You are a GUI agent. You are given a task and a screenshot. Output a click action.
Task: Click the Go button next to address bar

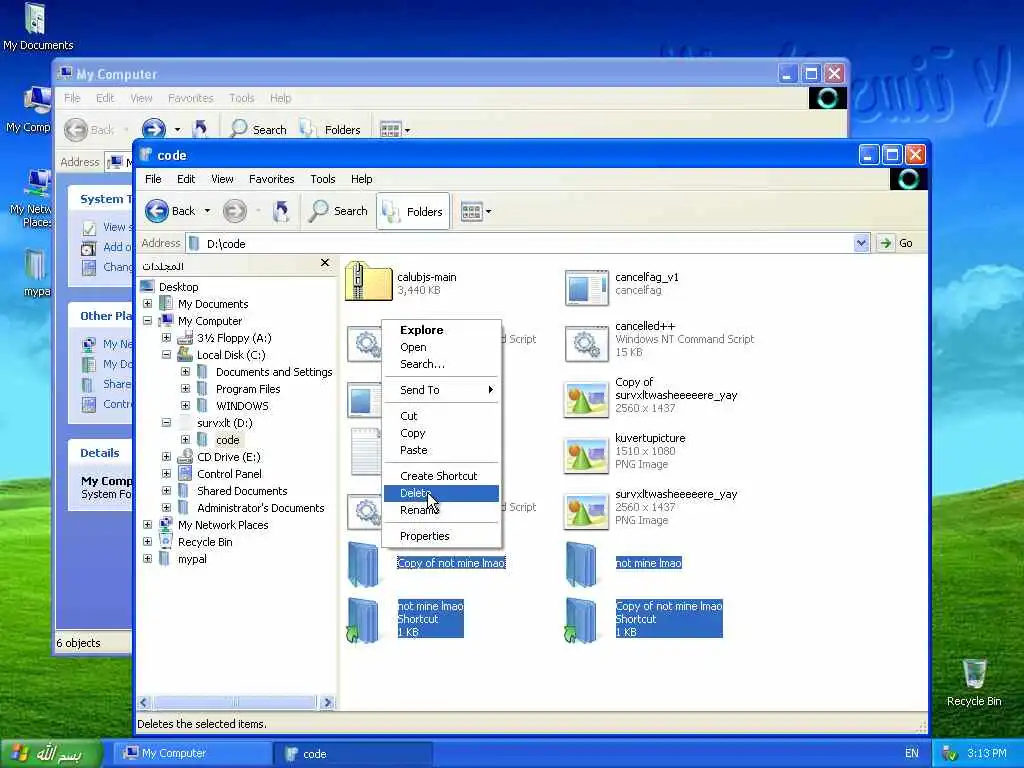click(x=897, y=243)
